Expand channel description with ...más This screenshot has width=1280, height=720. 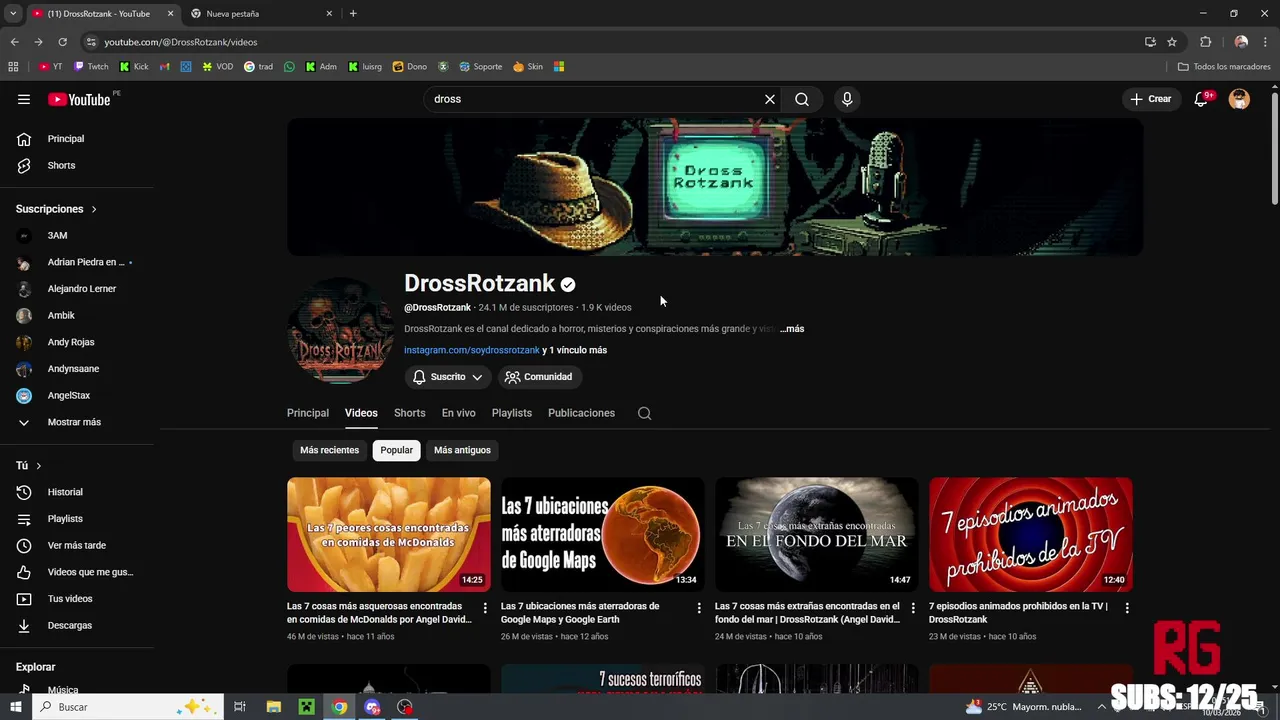[792, 329]
